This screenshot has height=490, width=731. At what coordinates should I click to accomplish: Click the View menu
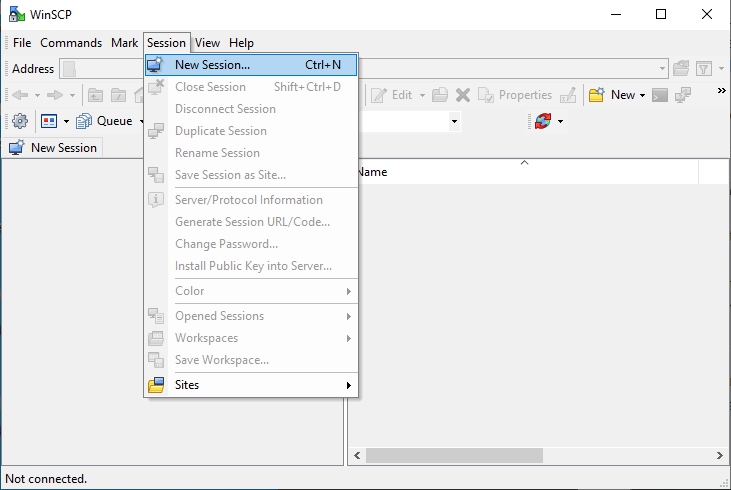(207, 43)
